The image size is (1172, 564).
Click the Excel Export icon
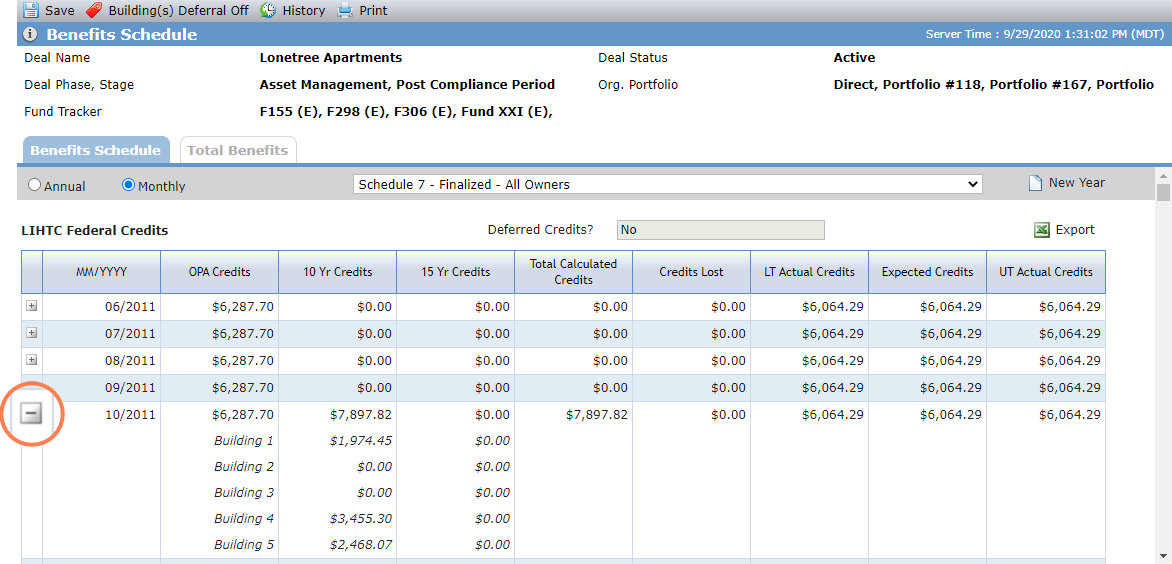click(1042, 230)
